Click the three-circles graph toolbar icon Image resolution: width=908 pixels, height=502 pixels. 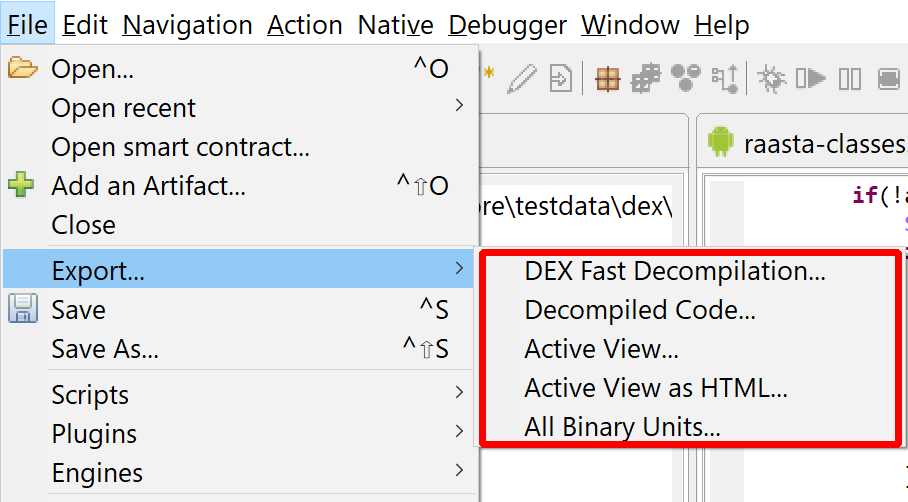(686, 78)
